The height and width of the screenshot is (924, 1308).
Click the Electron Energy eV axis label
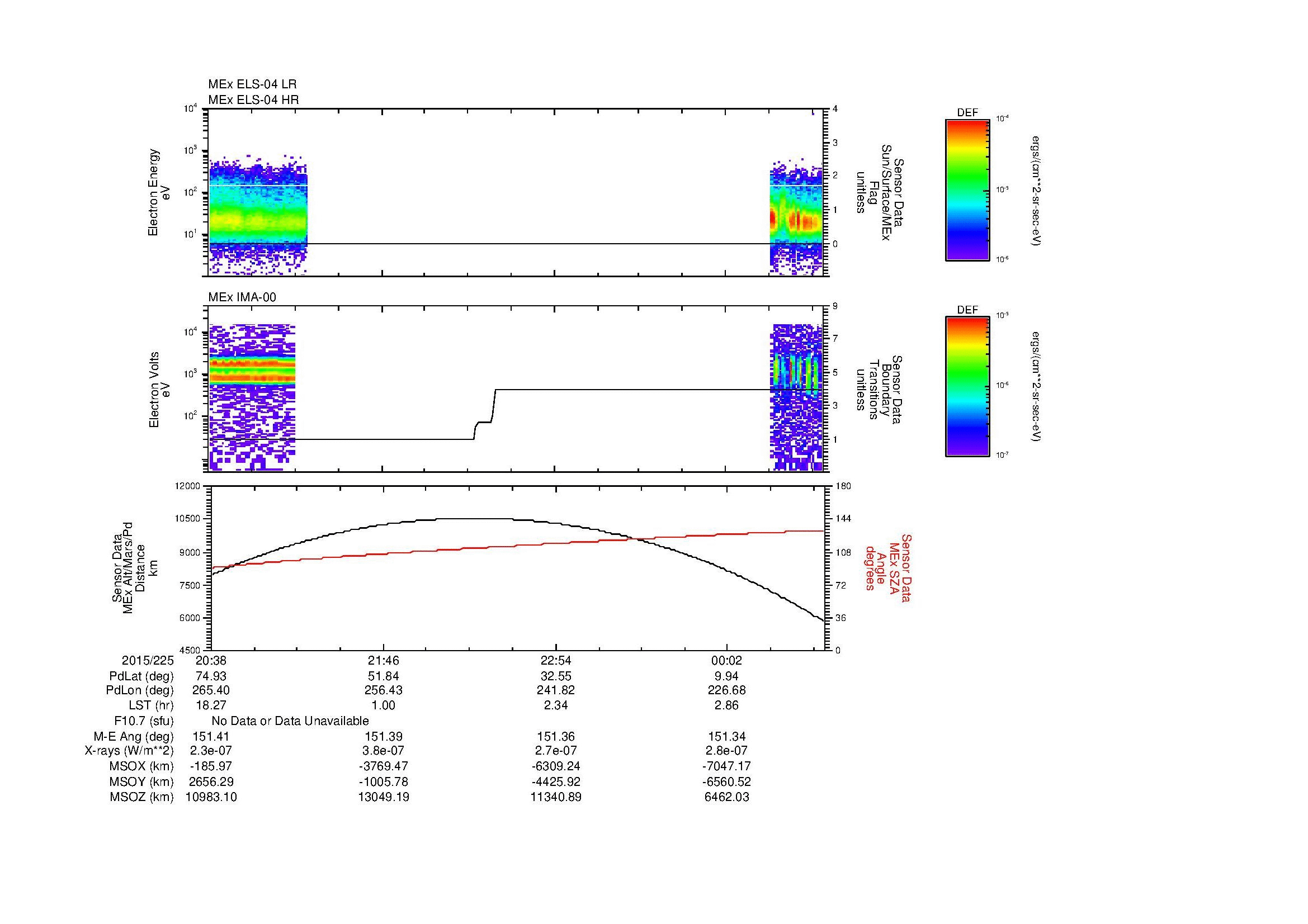(159, 192)
